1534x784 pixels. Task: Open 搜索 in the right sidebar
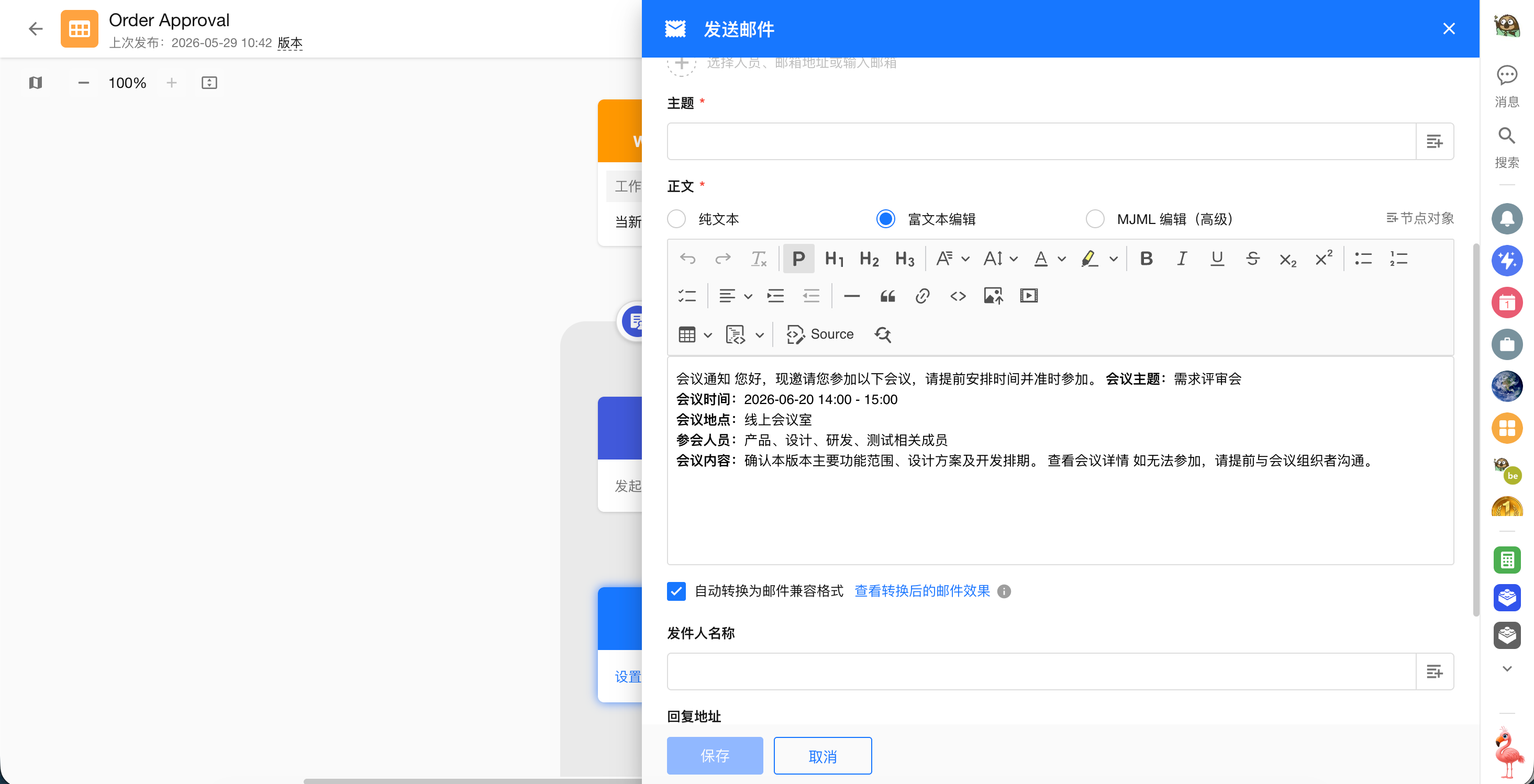(x=1507, y=148)
